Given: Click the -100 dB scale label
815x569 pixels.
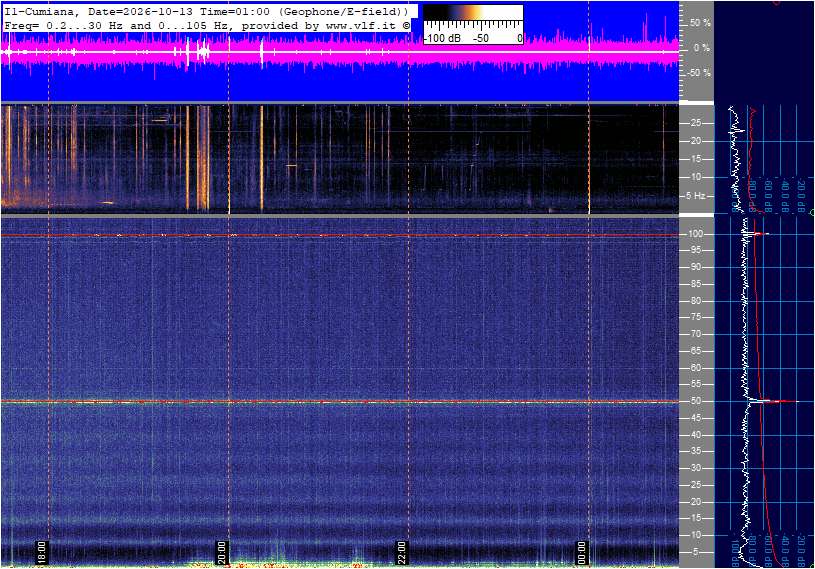Looking at the screenshot, I should pos(442,38).
